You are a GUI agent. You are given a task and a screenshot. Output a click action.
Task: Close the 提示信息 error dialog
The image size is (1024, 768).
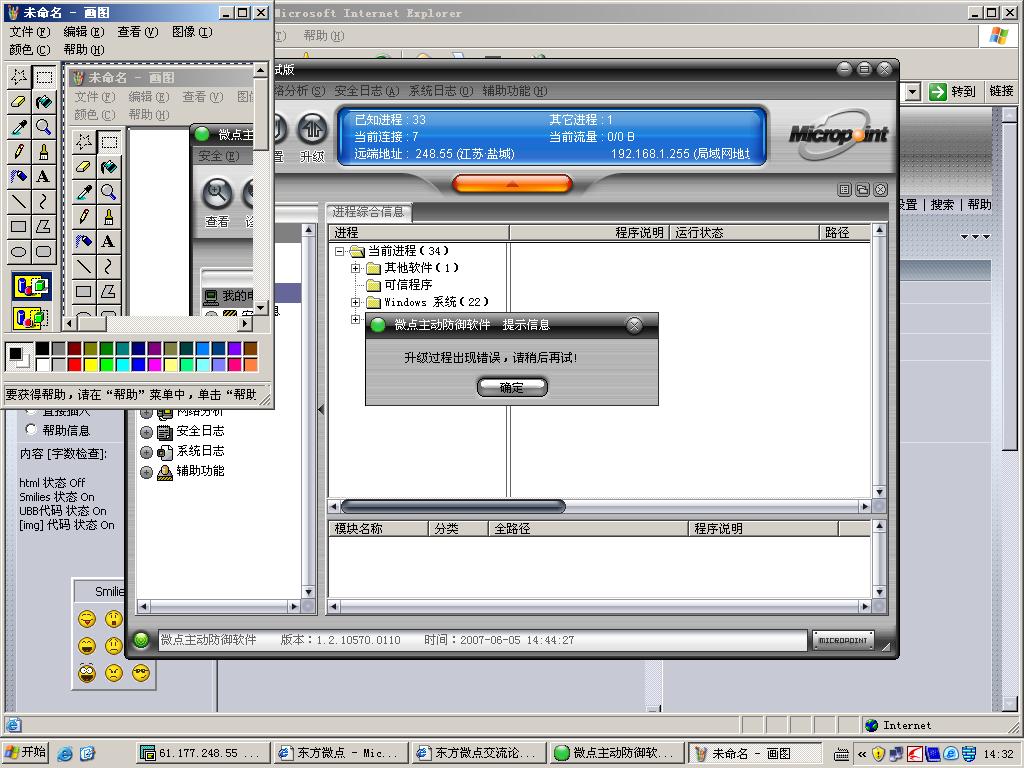pyautogui.click(x=634, y=325)
